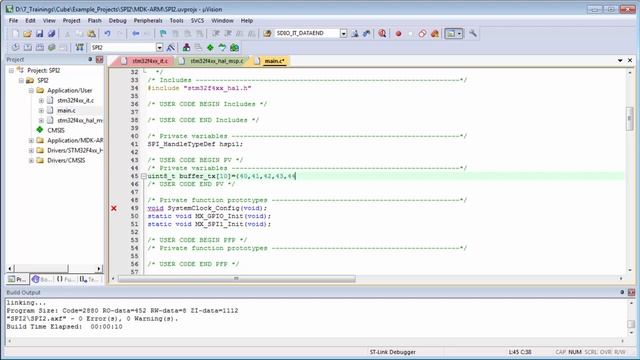Click the ST-Link Debugger status bar text
The width and height of the screenshot is (640, 360).
click(393, 352)
